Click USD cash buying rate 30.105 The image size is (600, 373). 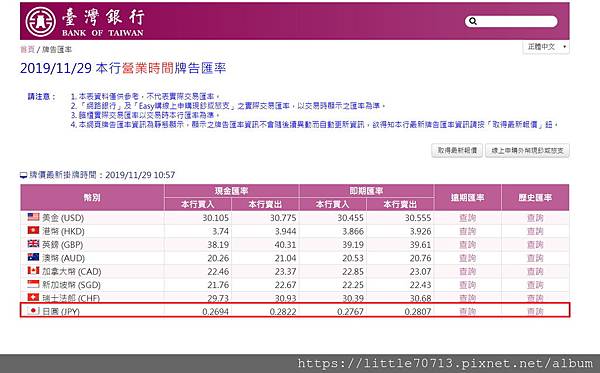[215, 218]
